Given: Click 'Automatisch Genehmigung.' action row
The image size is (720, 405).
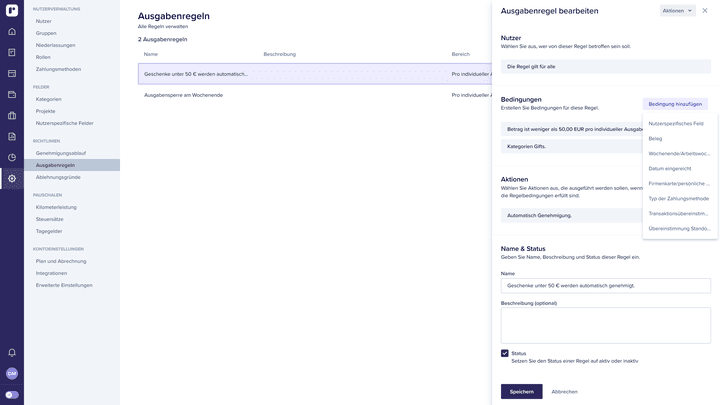Looking at the screenshot, I should point(572,215).
